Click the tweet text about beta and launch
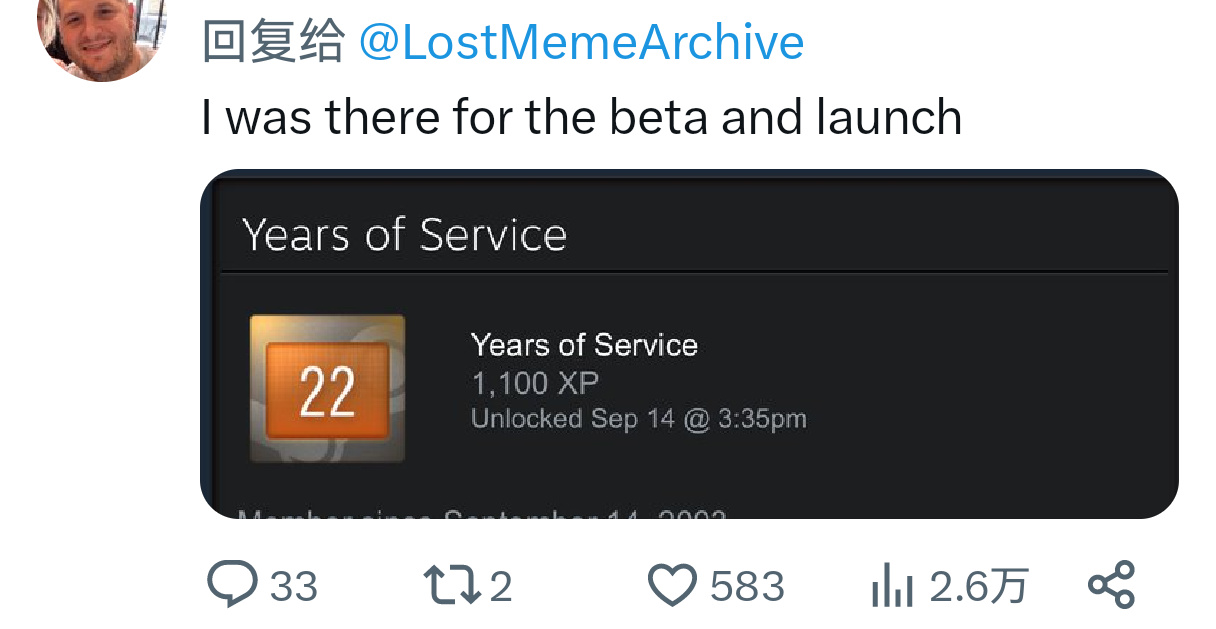1216x629 pixels. pos(581,117)
